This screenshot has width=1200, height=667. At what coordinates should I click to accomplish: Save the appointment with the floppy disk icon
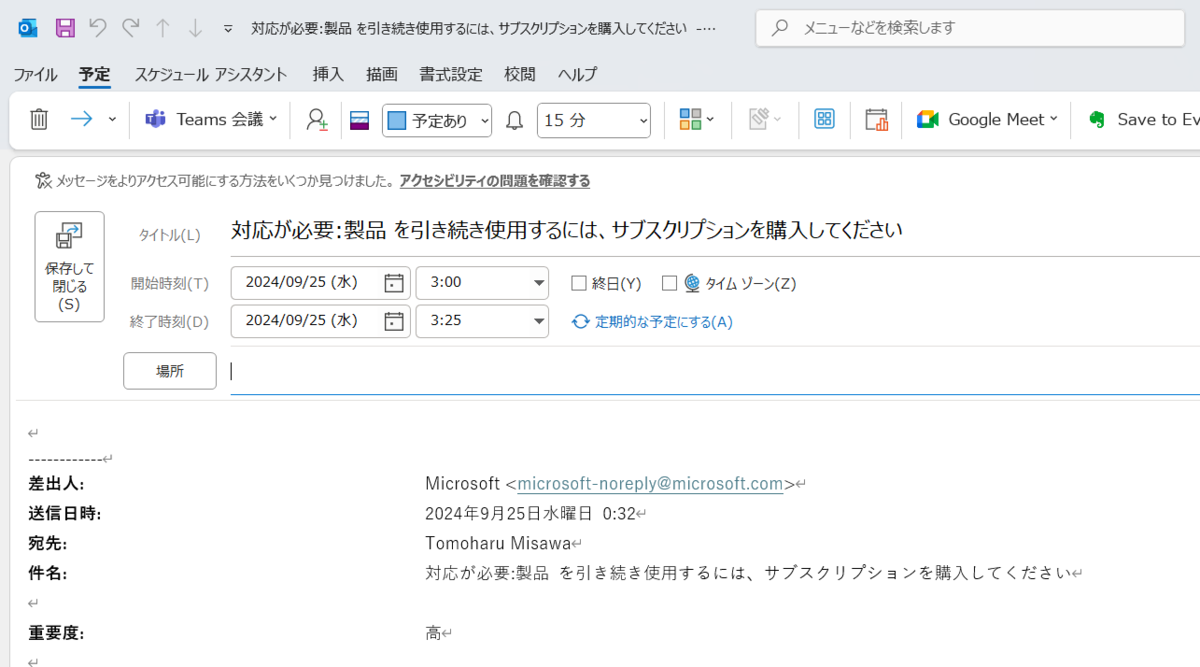65,28
